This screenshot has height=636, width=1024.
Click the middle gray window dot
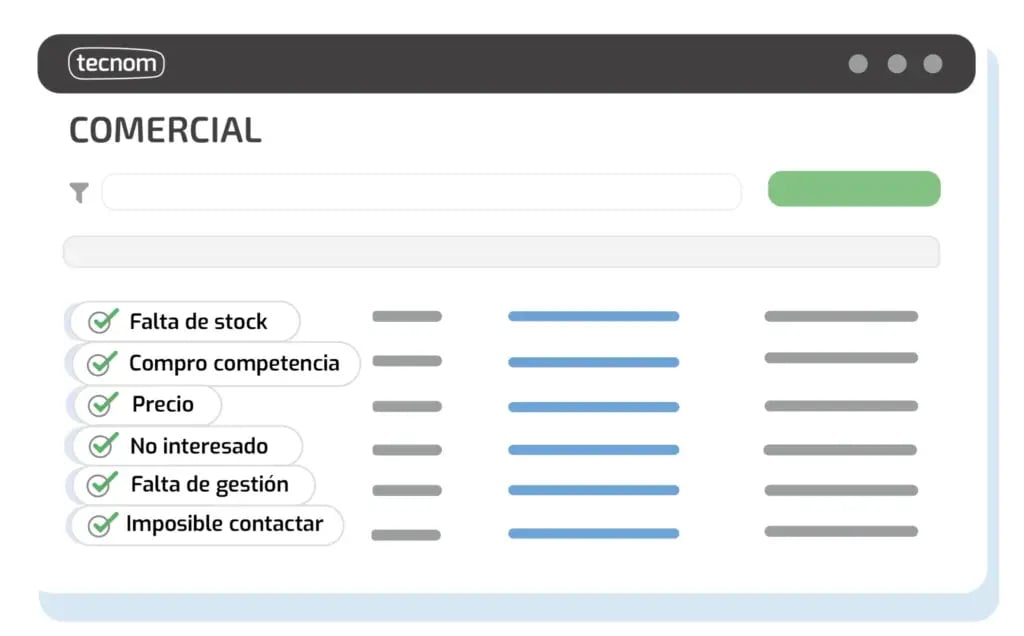[x=897, y=64]
